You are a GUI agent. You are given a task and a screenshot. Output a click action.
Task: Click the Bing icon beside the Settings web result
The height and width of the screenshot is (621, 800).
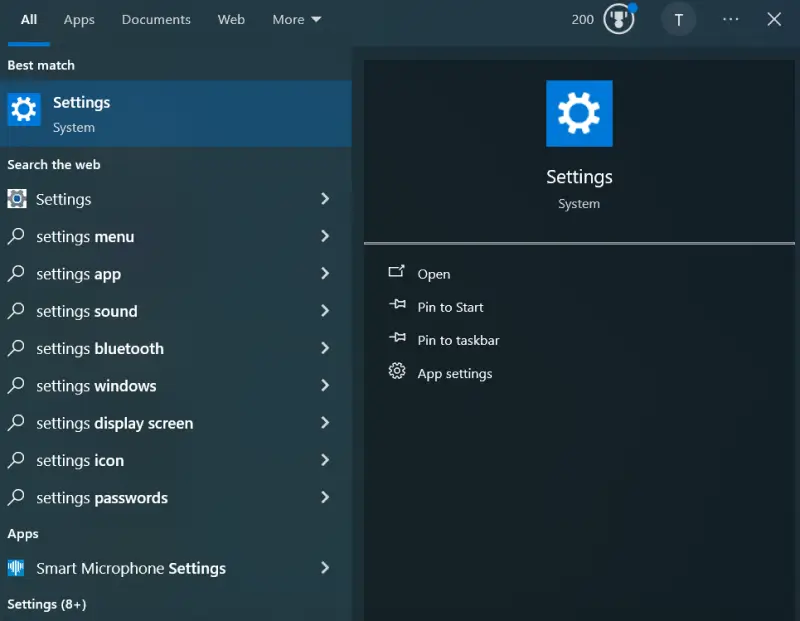tap(16, 199)
